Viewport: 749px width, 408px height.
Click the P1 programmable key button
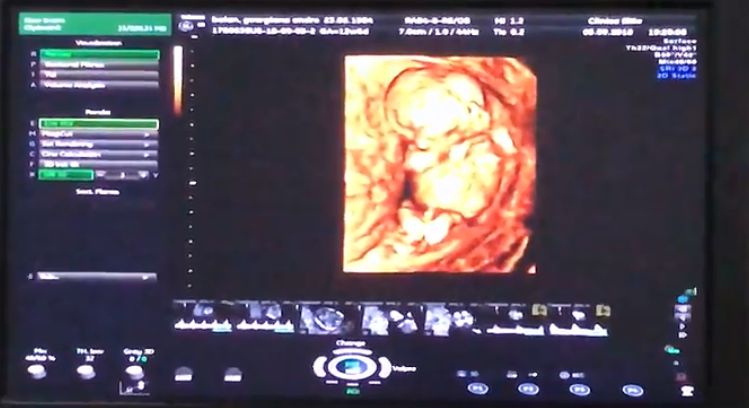coord(477,389)
